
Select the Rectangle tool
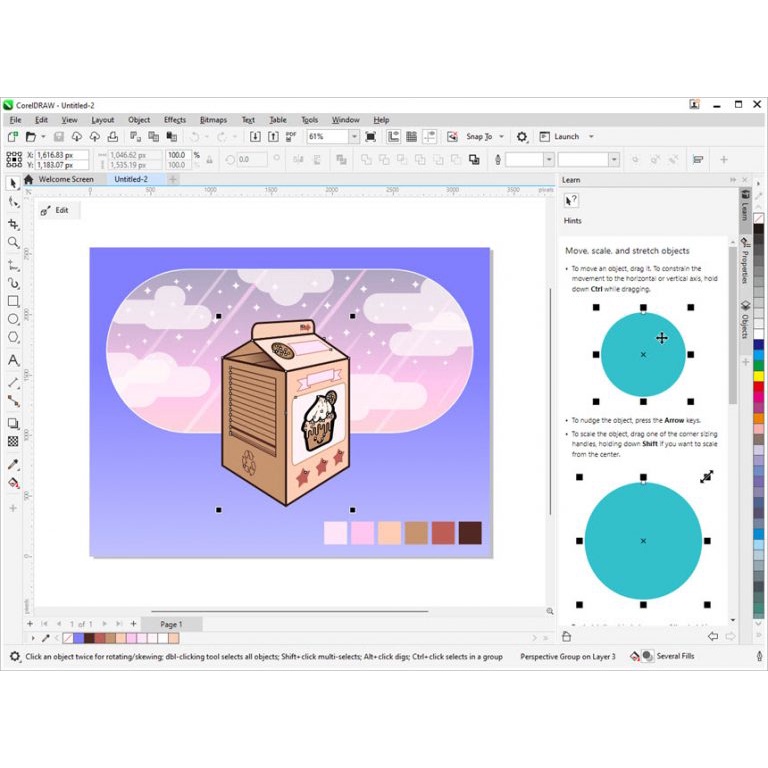pyautogui.click(x=13, y=301)
